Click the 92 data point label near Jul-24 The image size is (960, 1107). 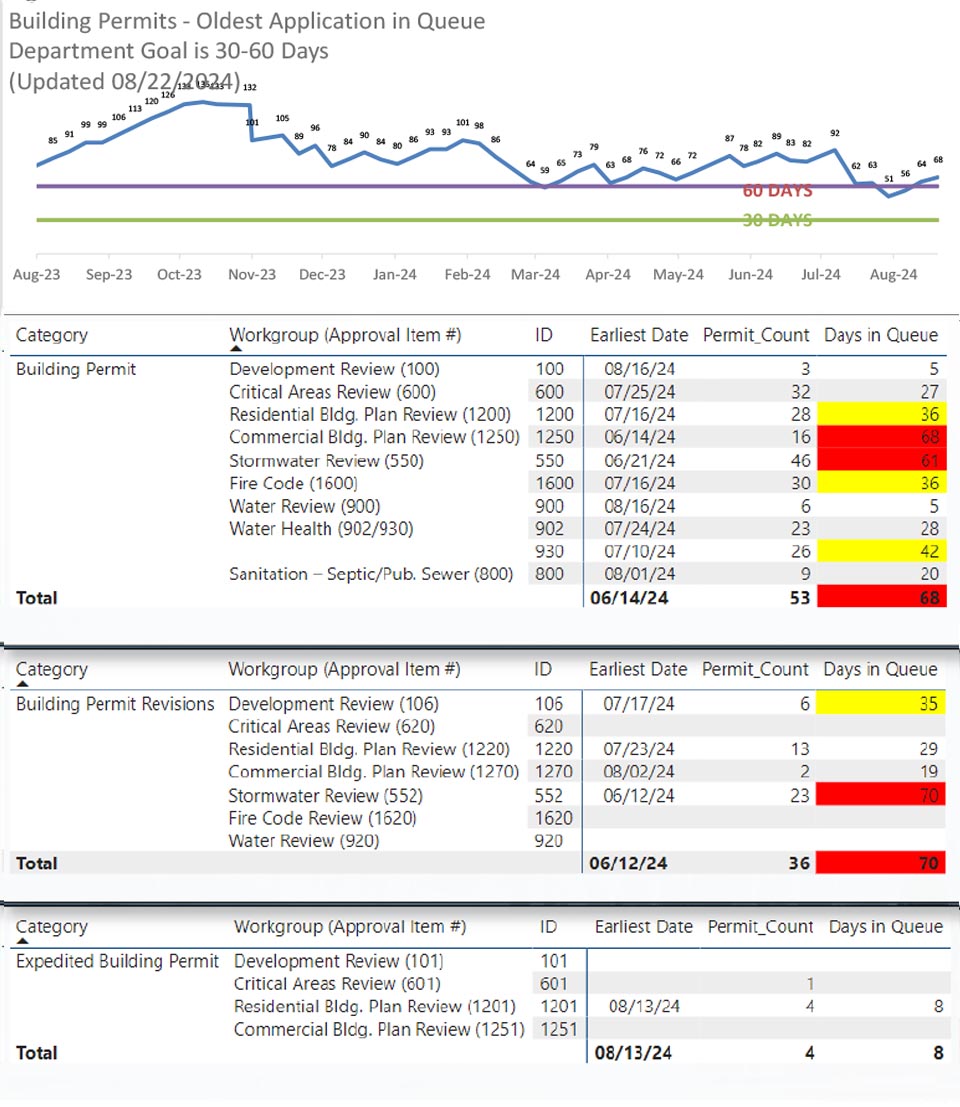(x=834, y=133)
